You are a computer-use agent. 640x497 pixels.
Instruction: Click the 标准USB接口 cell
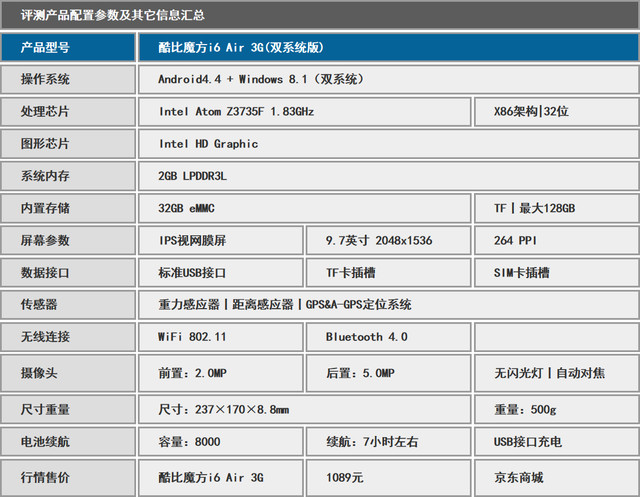pos(221,273)
